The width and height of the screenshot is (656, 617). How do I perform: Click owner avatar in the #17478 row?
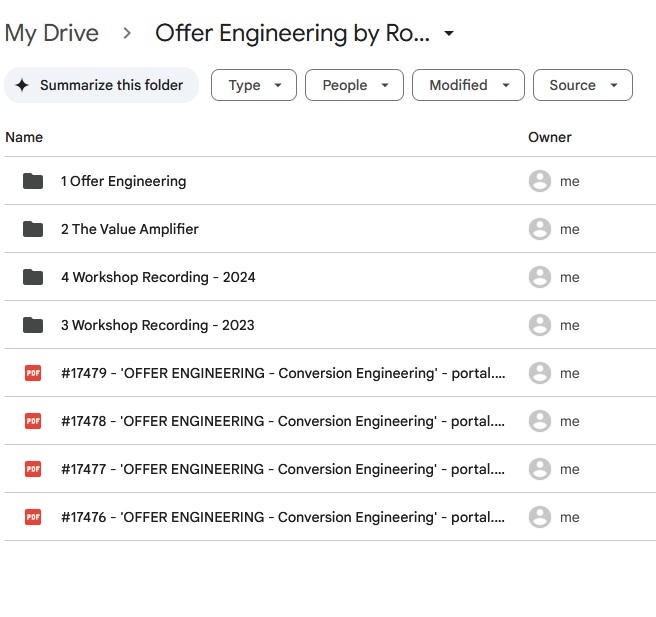pyautogui.click(x=540, y=421)
